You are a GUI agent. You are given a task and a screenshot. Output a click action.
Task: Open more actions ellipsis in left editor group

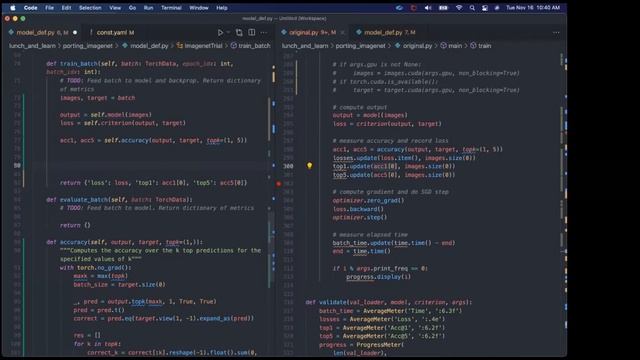[264, 32]
